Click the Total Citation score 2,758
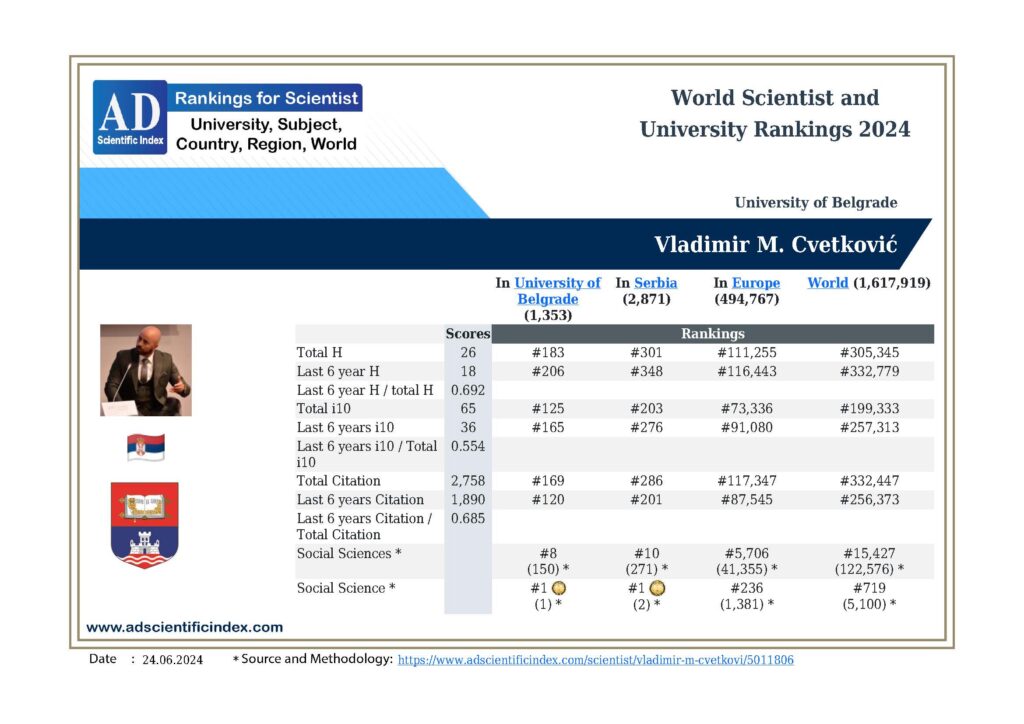 [468, 481]
